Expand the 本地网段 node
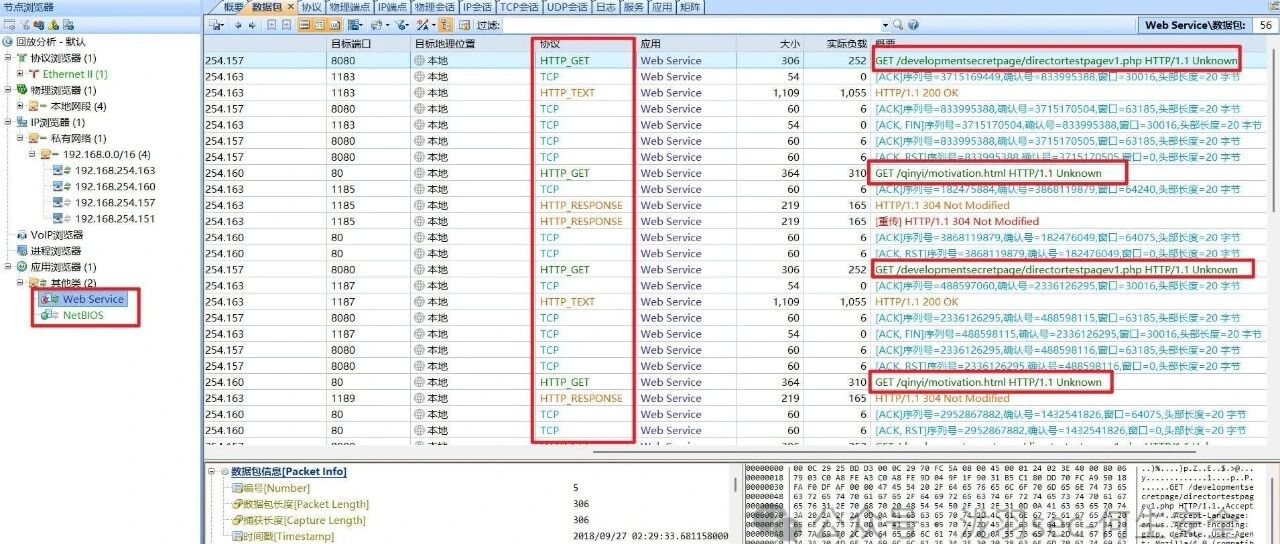The image size is (1280, 544). tap(21, 106)
